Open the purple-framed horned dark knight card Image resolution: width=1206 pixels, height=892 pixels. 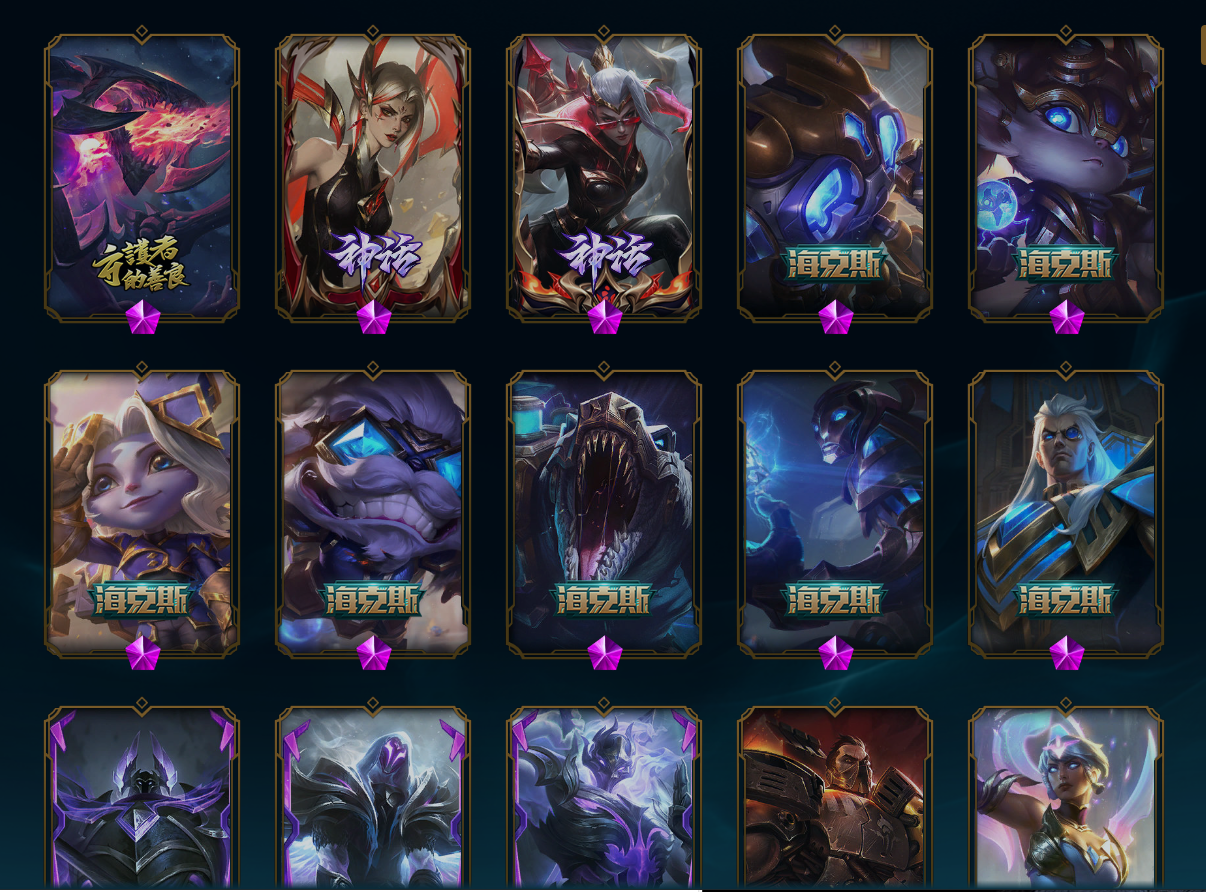tap(142, 797)
